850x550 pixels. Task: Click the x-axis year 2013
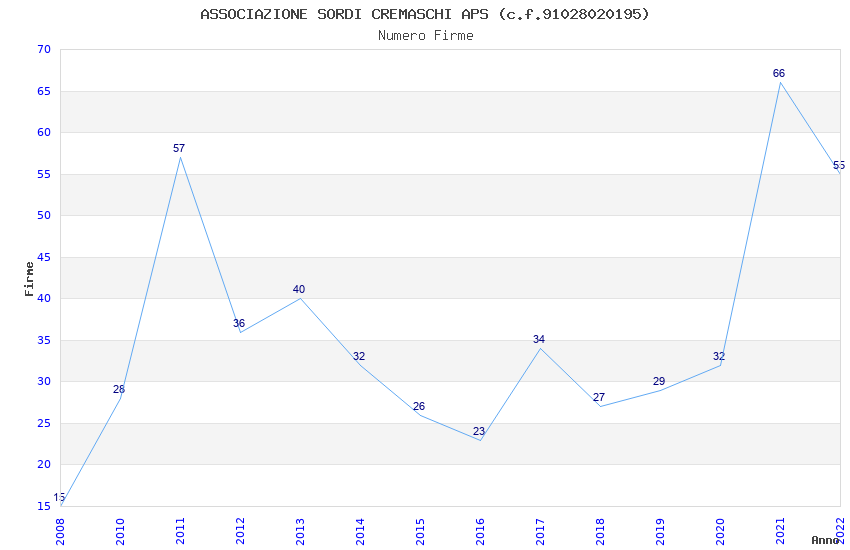coord(300,531)
